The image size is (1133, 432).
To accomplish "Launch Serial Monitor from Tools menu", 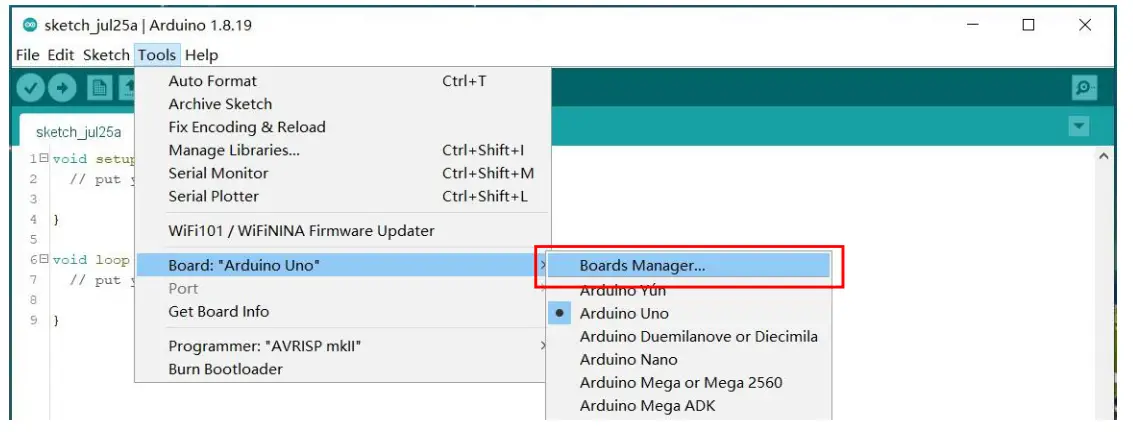I will 343,173.
